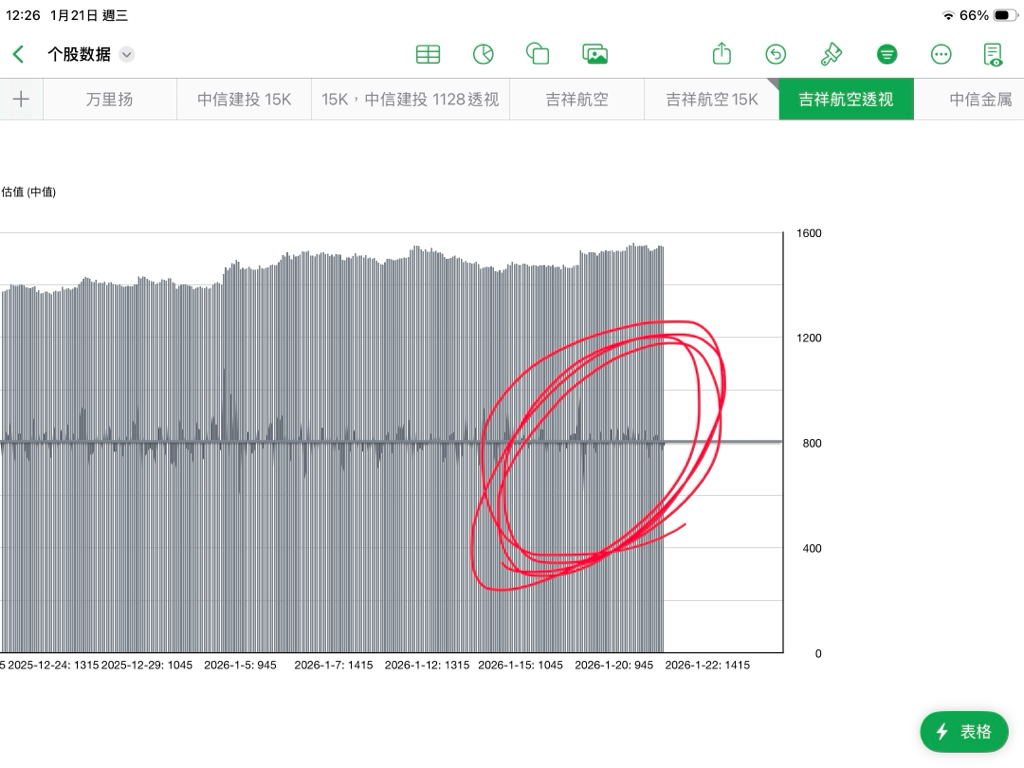Click the 2026-1-12: 1315 axis label
The height and width of the screenshot is (768, 1024).
tap(427, 665)
